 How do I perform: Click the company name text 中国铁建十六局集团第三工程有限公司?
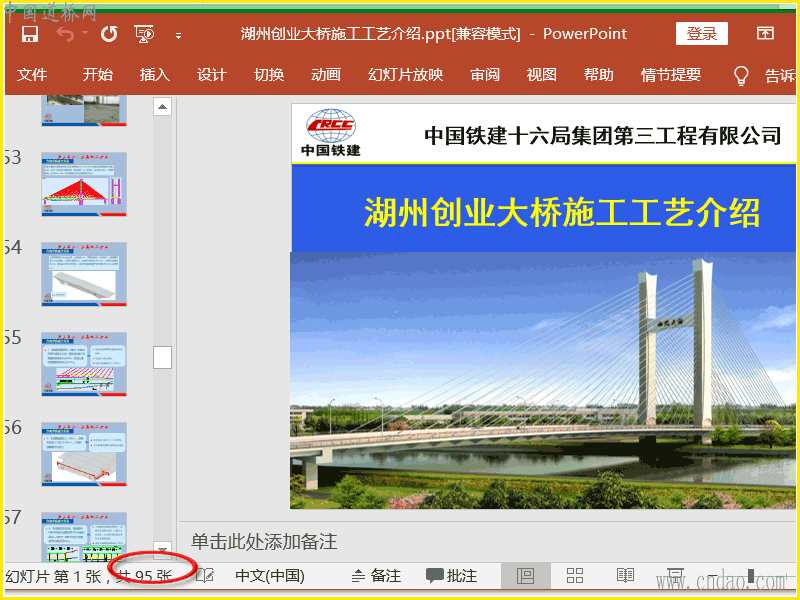pos(603,136)
